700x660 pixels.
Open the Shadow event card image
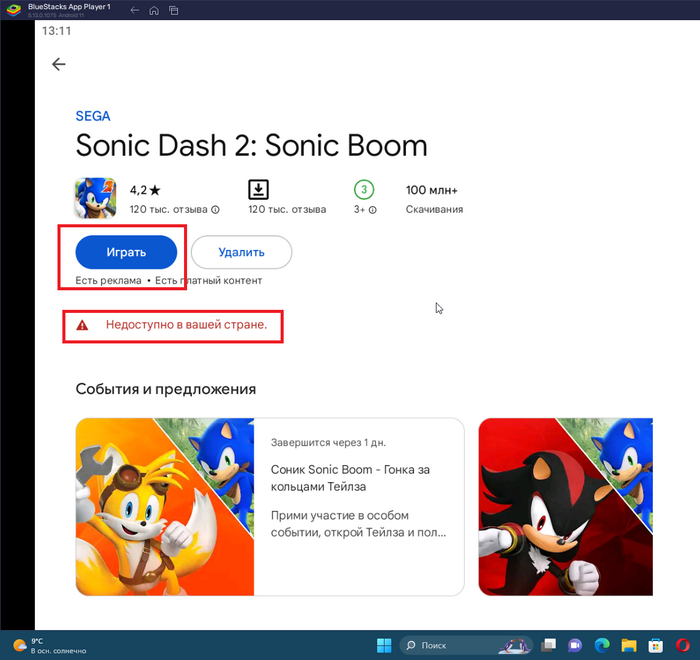click(x=565, y=507)
